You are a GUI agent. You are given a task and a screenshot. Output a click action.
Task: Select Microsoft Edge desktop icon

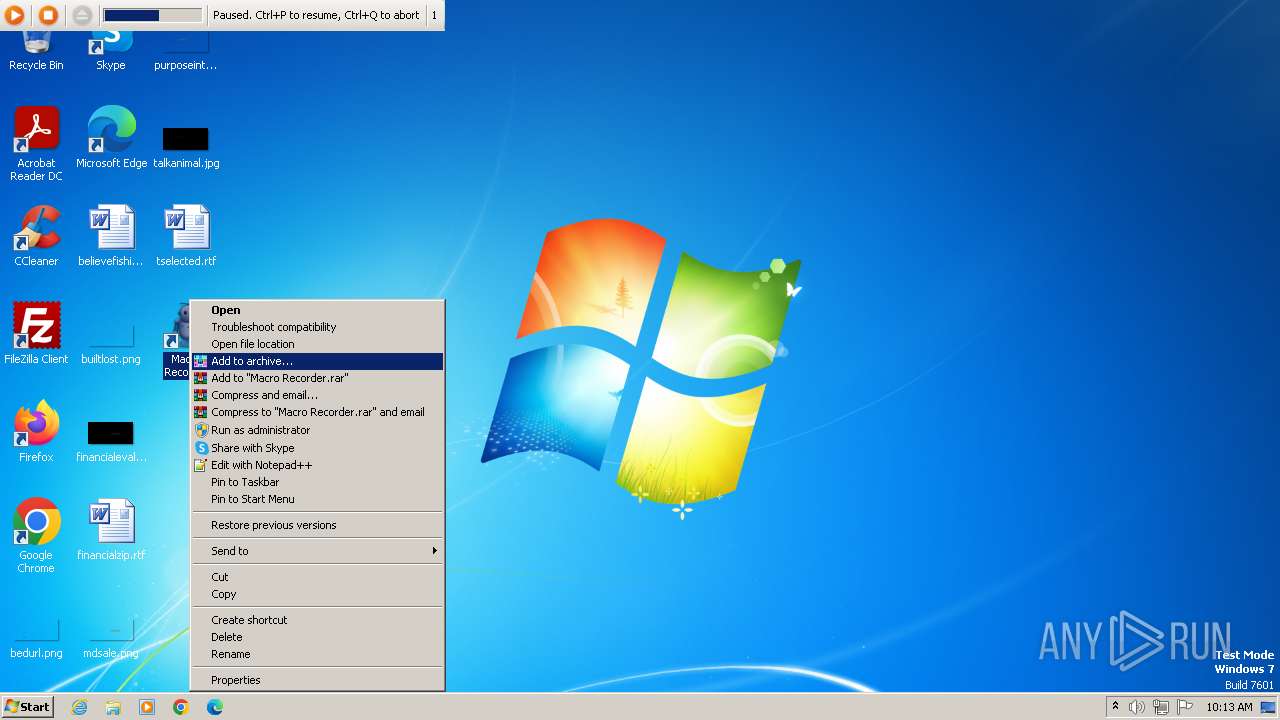(x=111, y=138)
